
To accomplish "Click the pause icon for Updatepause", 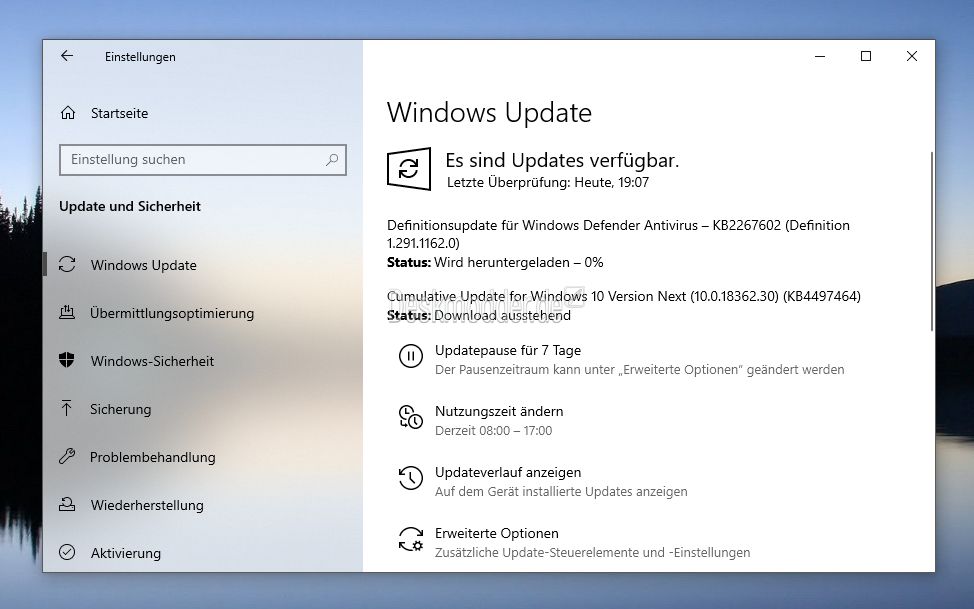I will pyautogui.click(x=411, y=357).
